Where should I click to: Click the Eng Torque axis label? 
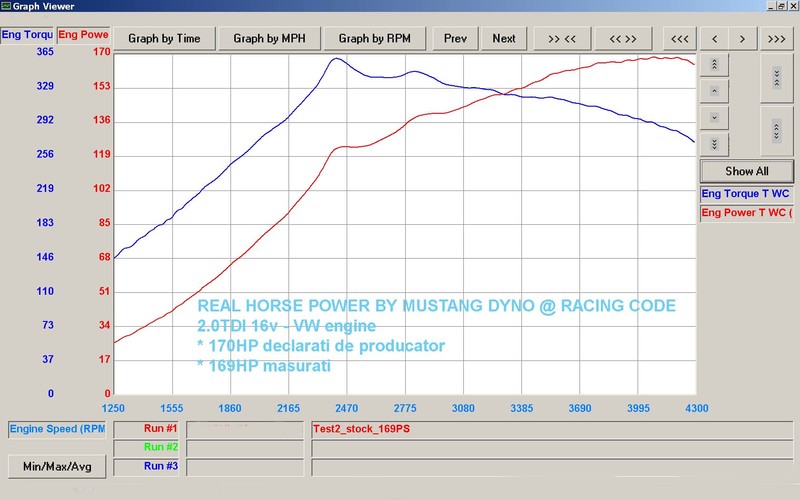[27, 35]
